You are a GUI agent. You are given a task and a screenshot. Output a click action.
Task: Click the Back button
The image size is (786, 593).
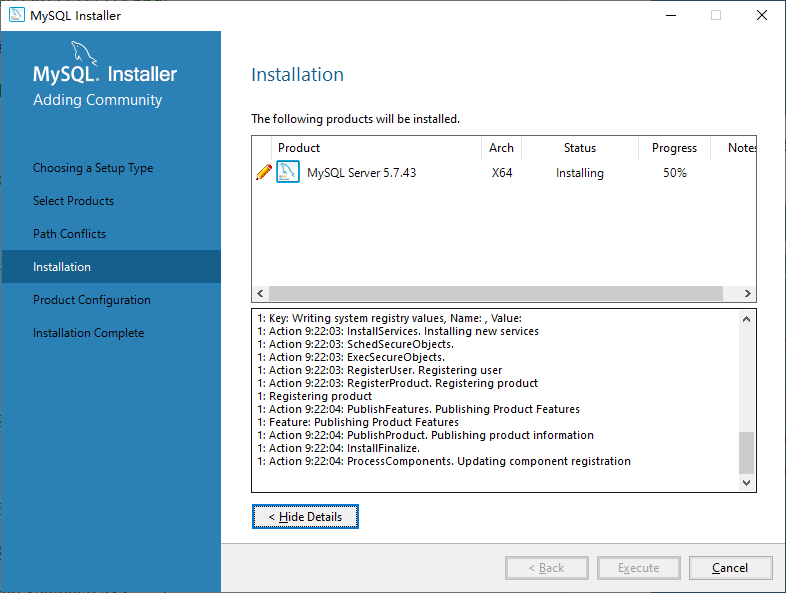coord(546,568)
